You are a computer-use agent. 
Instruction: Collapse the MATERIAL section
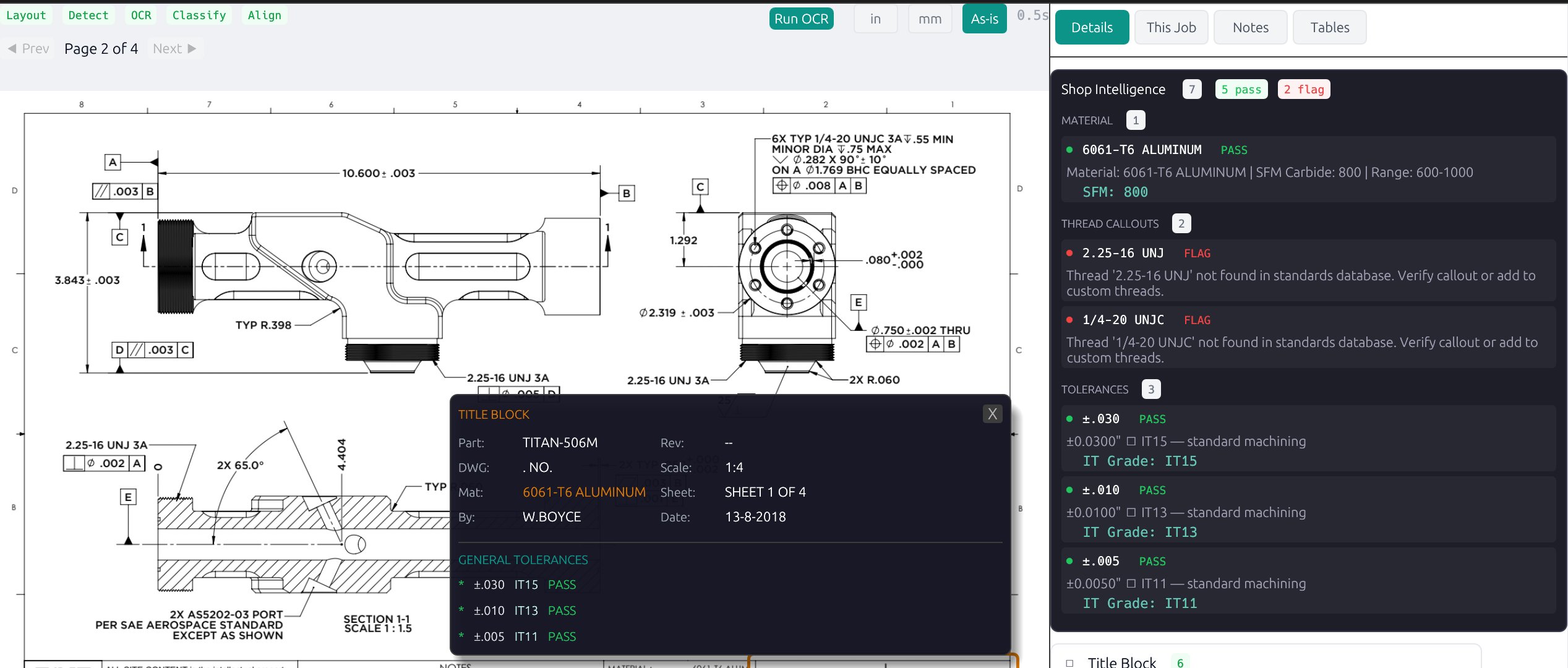point(1087,120)
